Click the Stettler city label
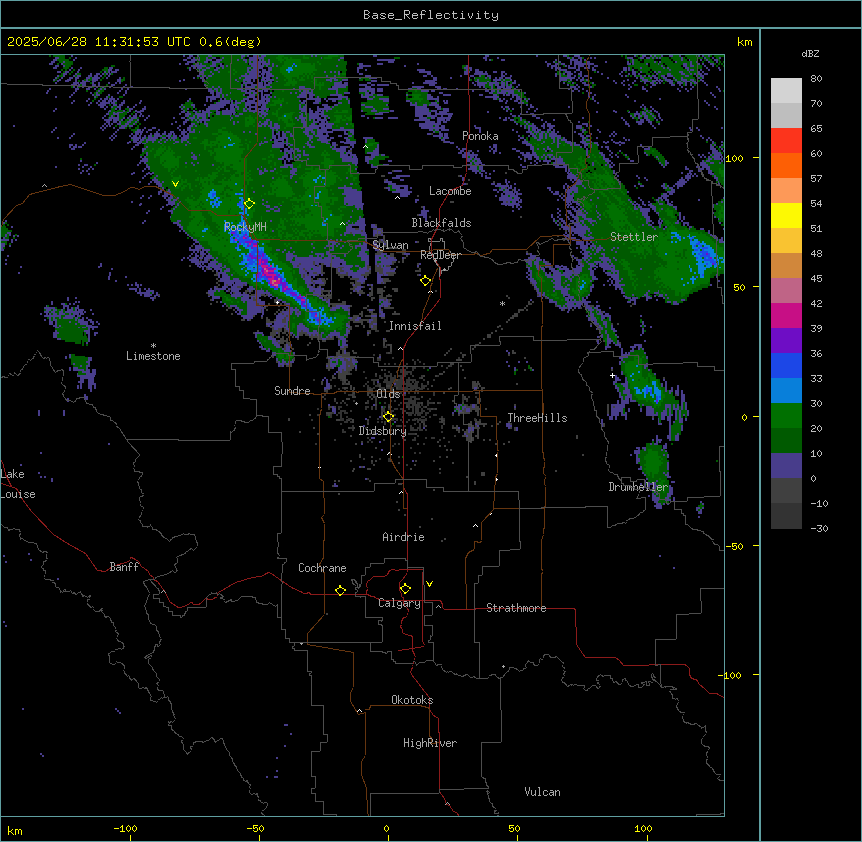The height and width of the screenshot is (842, 862). click(x=634, y=237)
